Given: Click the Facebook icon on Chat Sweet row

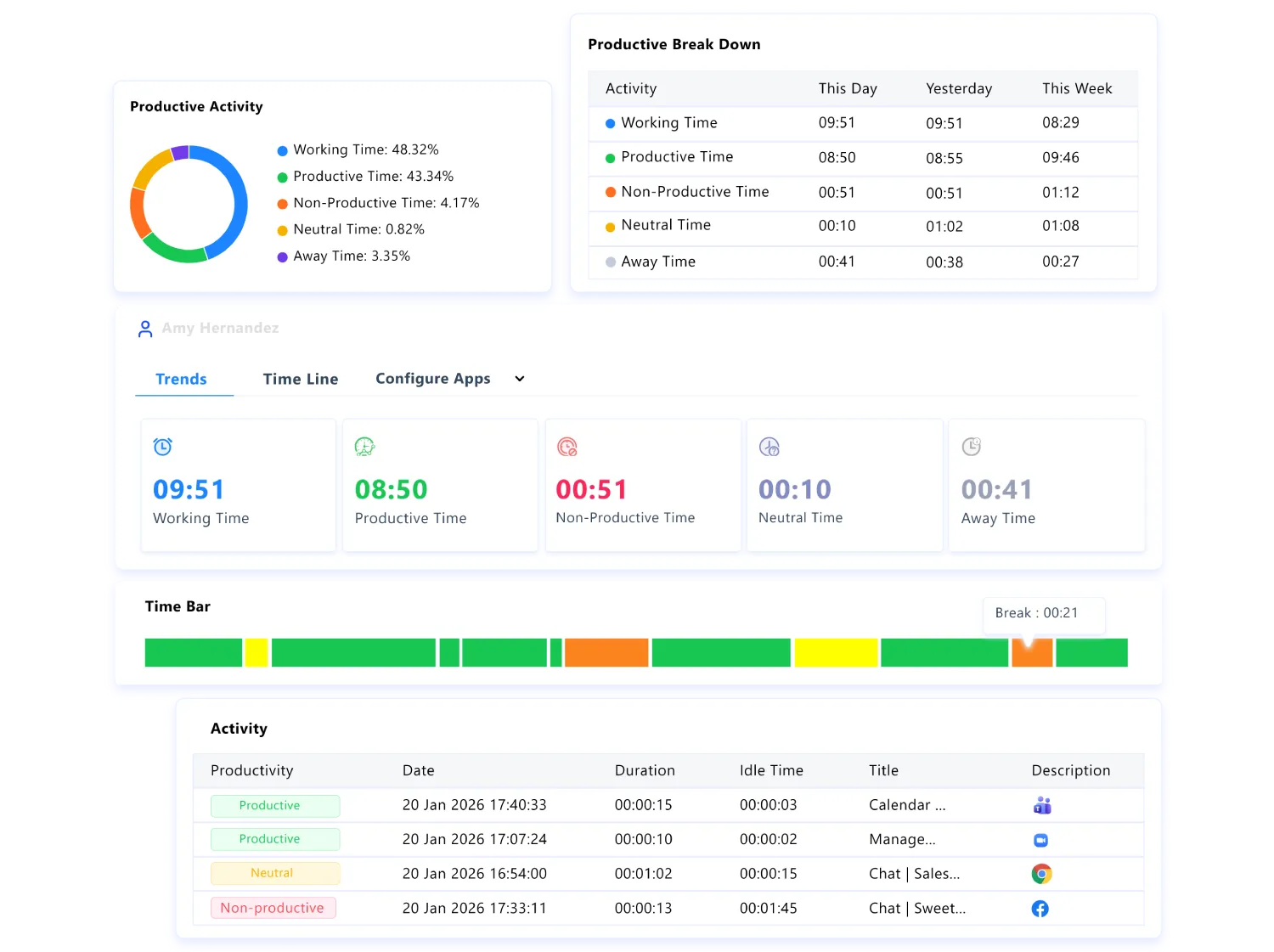Looking at the screenshot, I should tap(1040, 908).
